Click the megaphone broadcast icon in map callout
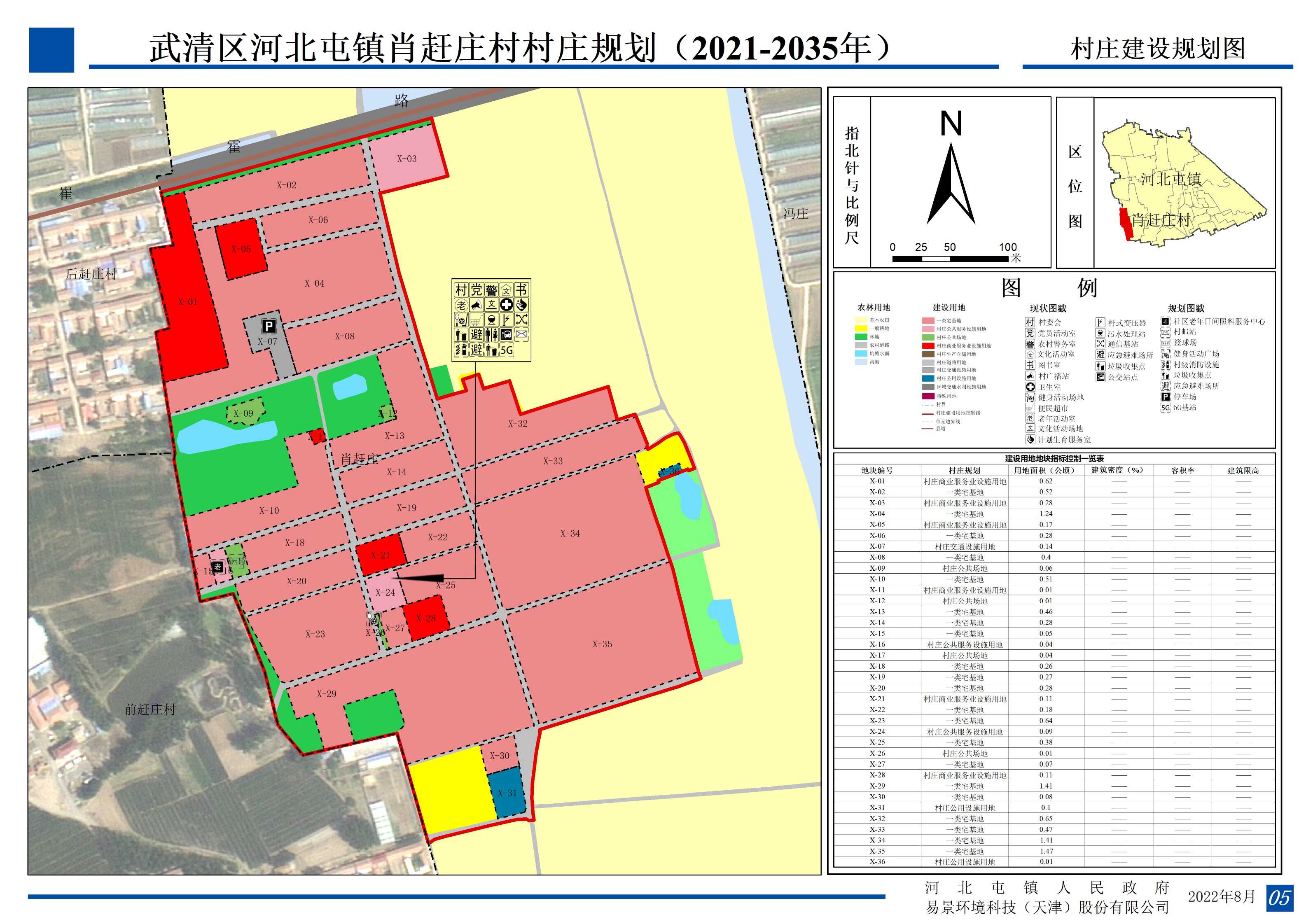The height and width of the screenshot is (924, 1306). coord(477,305)
